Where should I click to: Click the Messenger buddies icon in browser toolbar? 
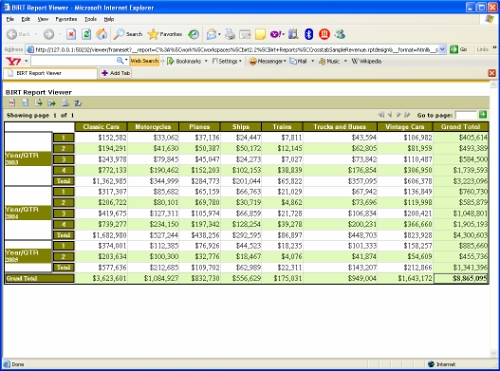tap(340, 34)
